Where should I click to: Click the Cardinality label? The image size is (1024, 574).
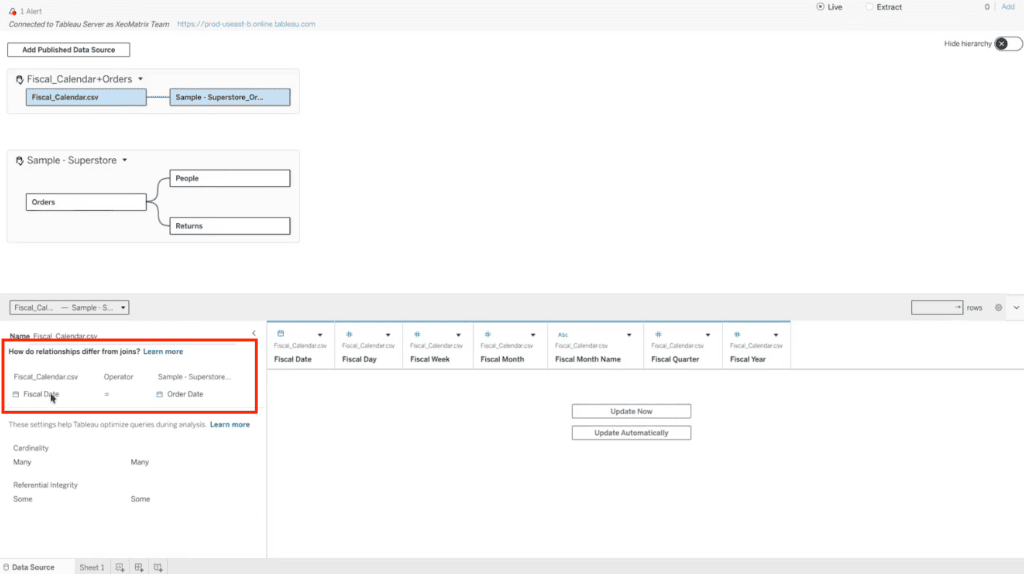point(31,448)
